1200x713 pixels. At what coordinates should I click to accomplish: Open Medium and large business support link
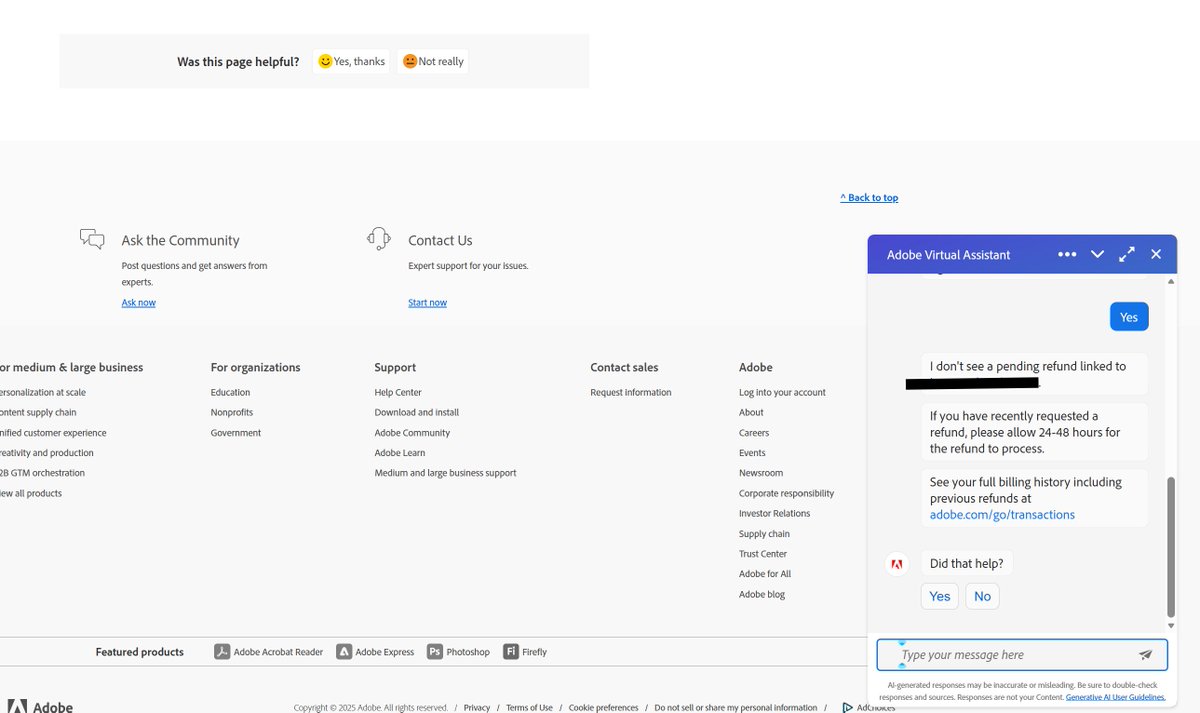(x=445, y=473)
